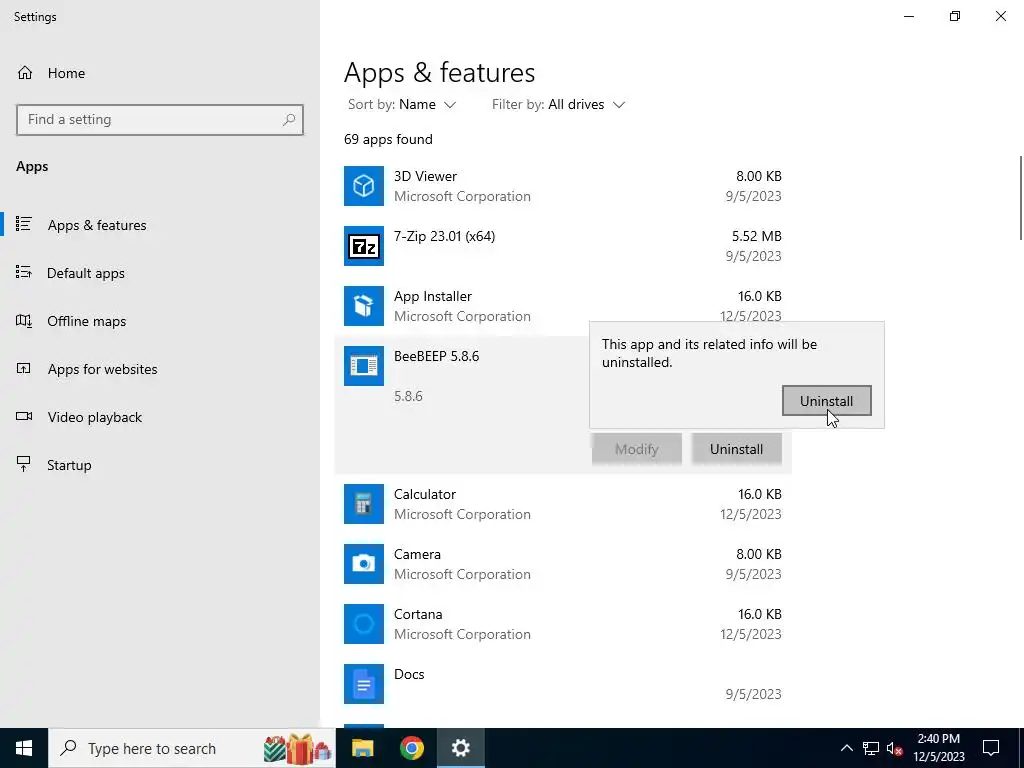The width and height of the screenshot is (1024, 768).
Task: Click the grayed-out Modify button
Action: (636, 449)
